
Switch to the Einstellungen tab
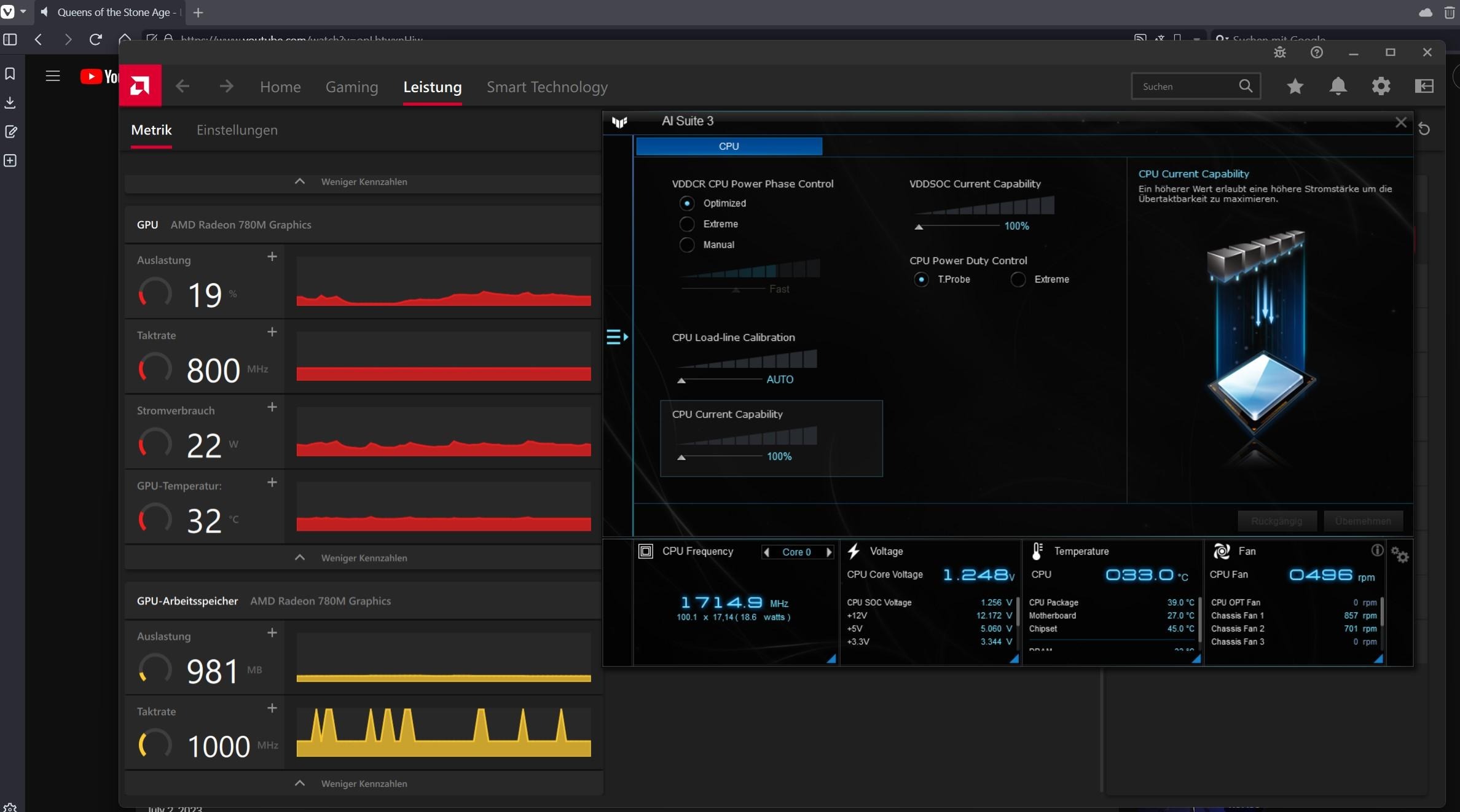[237, 130]
